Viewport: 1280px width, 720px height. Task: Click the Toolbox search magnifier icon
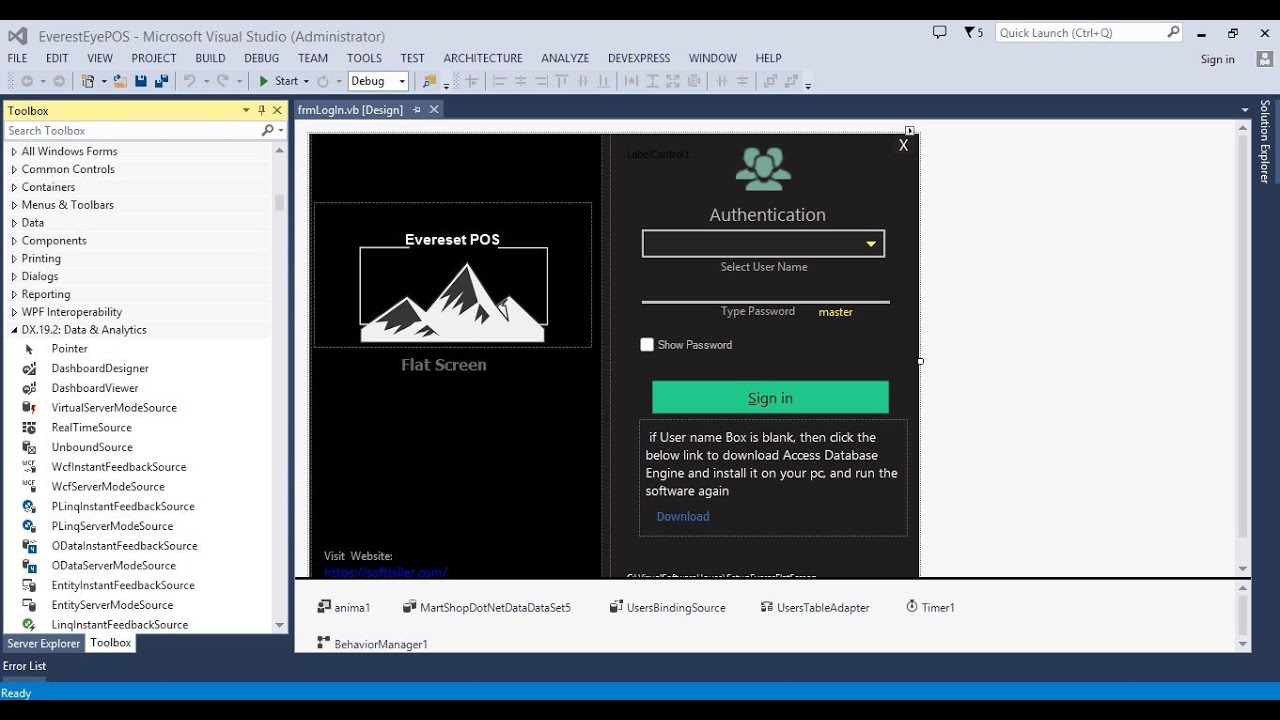click(x=267, y=130)
